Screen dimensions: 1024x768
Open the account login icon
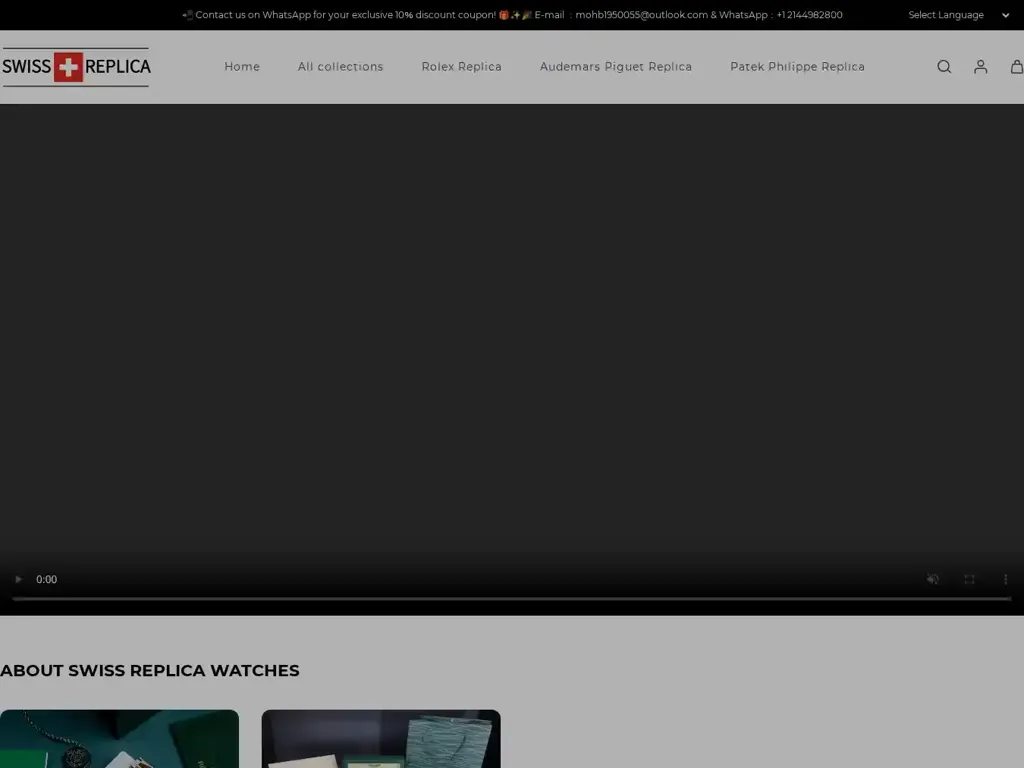(x=980, y=66)
